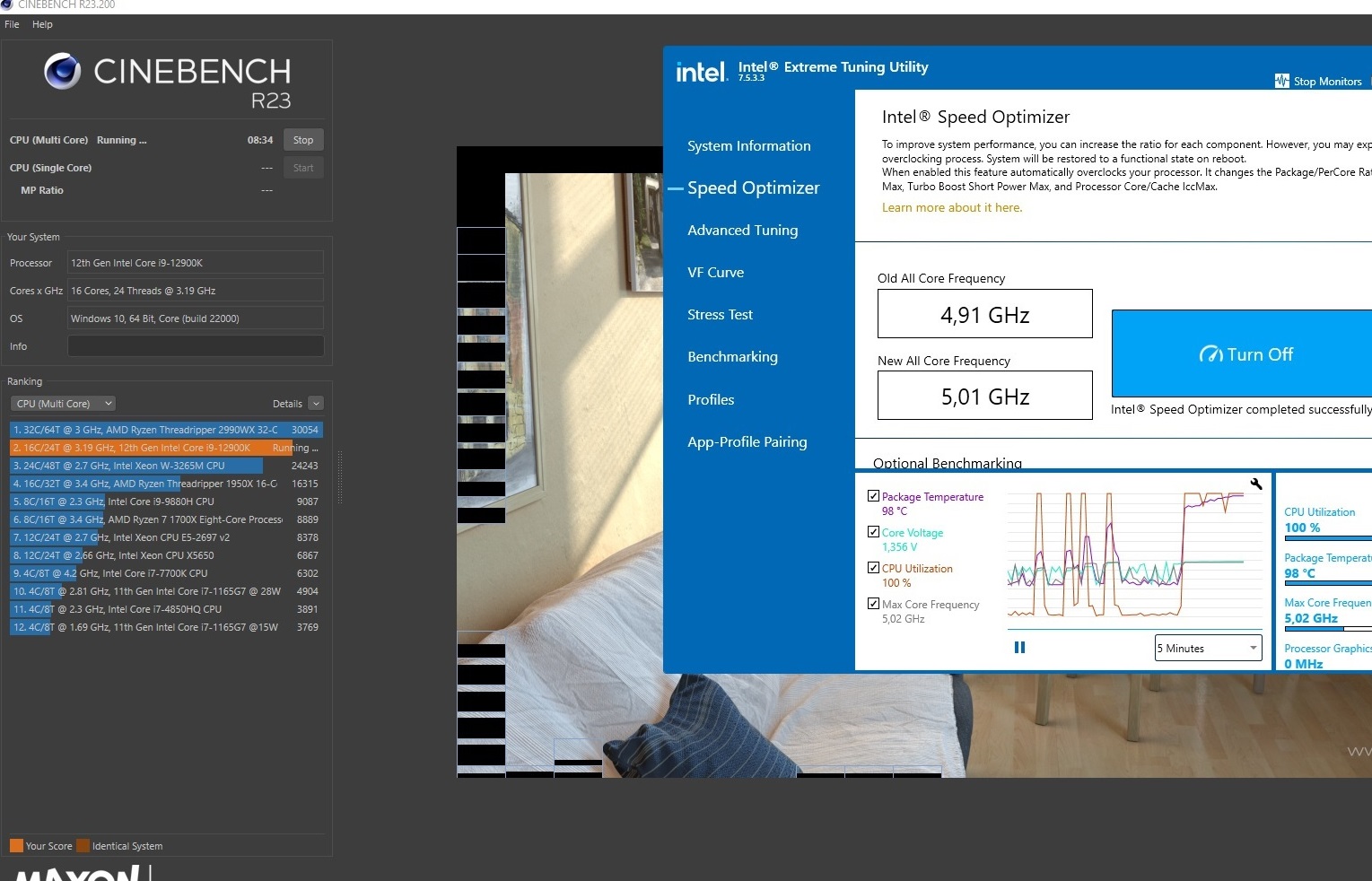Select the Core i7-7700K ranking row

point(166,573)
